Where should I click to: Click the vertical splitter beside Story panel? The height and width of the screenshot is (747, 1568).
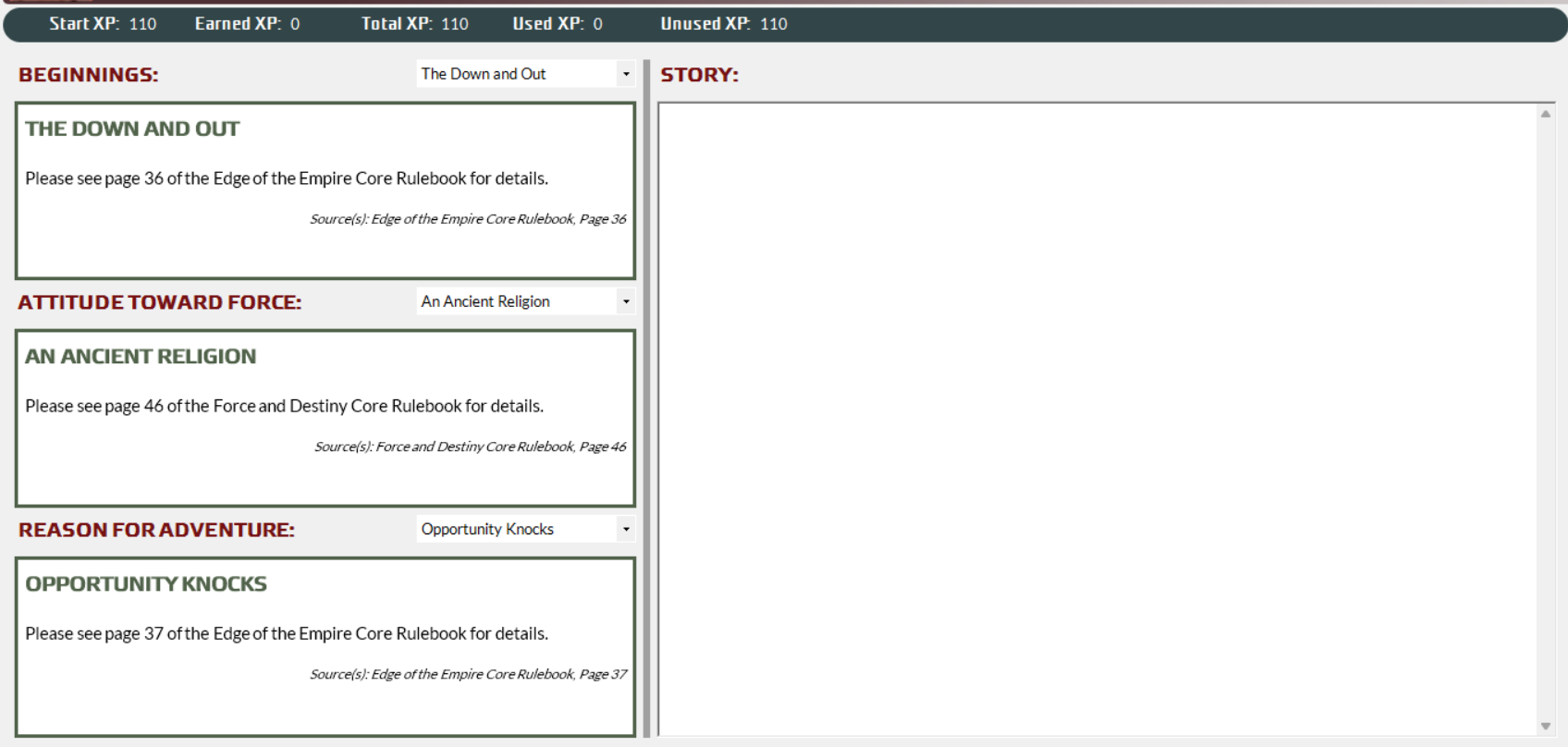point(646,398)
